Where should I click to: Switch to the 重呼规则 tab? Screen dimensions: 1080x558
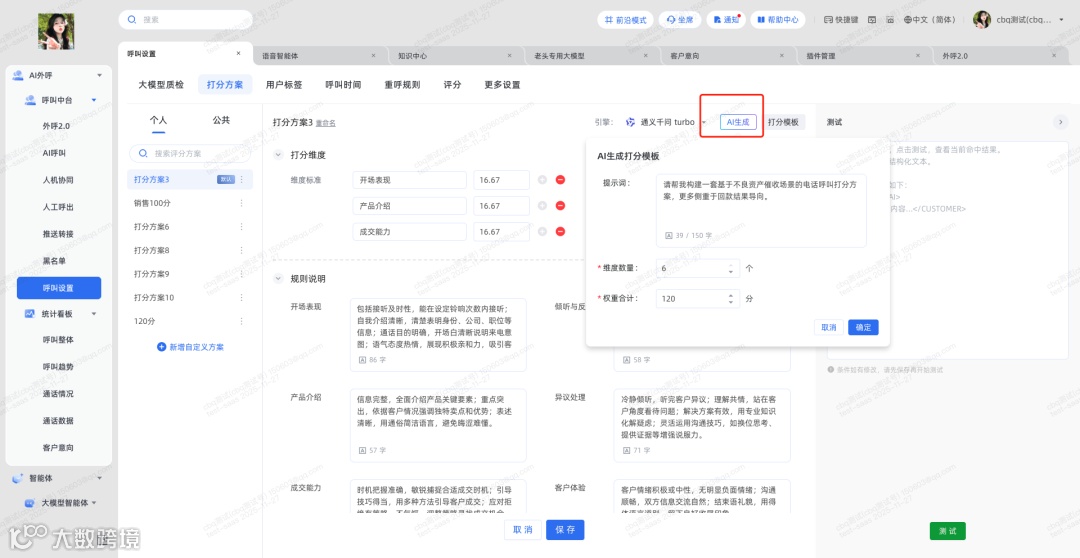tap(402, 85)
